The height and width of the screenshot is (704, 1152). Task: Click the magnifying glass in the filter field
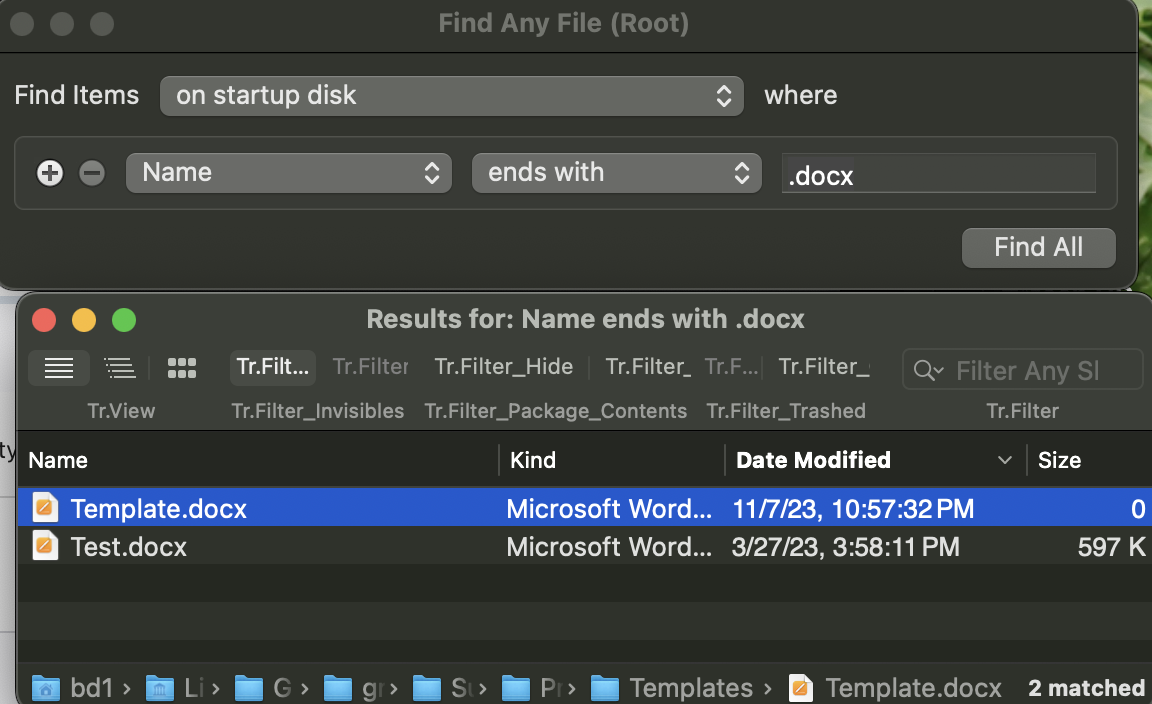[926, 370]
